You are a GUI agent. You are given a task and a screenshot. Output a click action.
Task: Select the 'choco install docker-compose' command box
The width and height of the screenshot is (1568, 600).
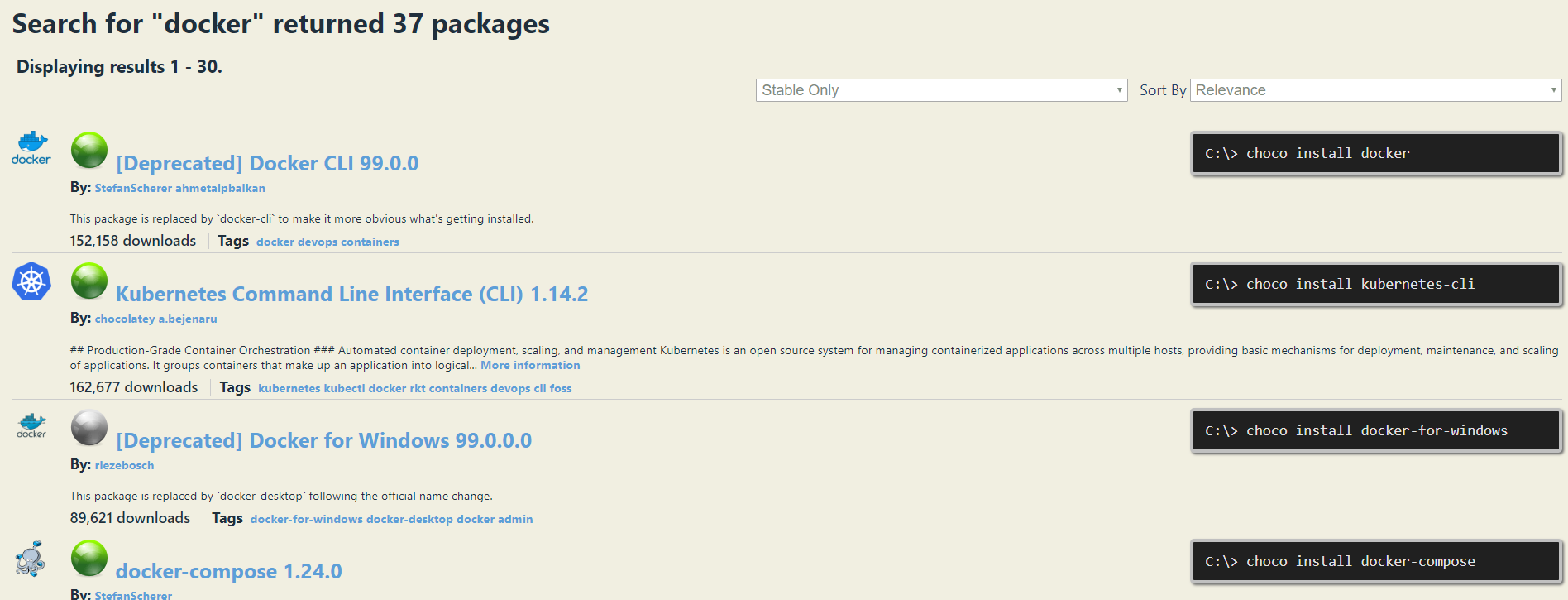tap(1376, 561)
